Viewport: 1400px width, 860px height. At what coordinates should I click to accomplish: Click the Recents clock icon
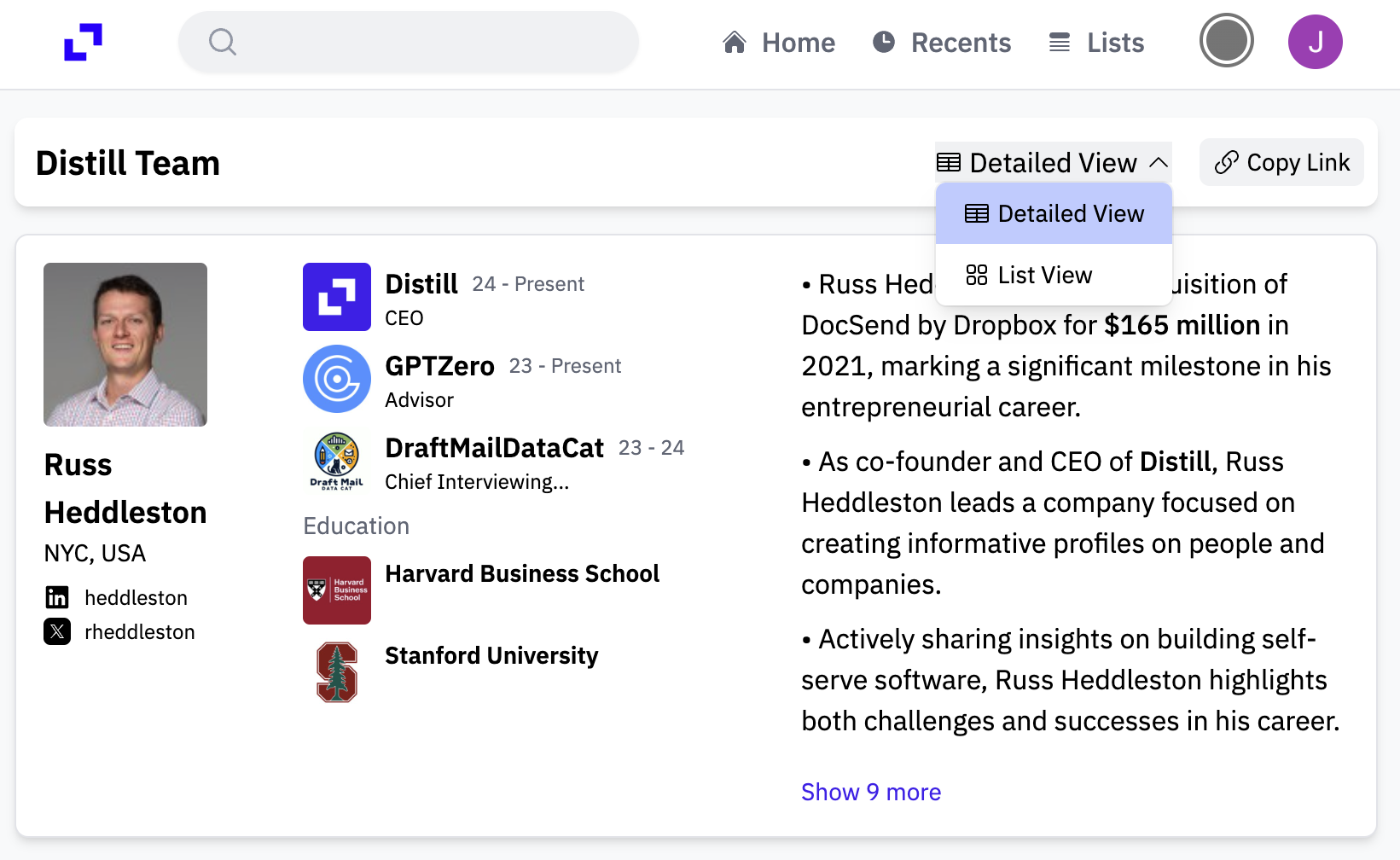point(884,42)
